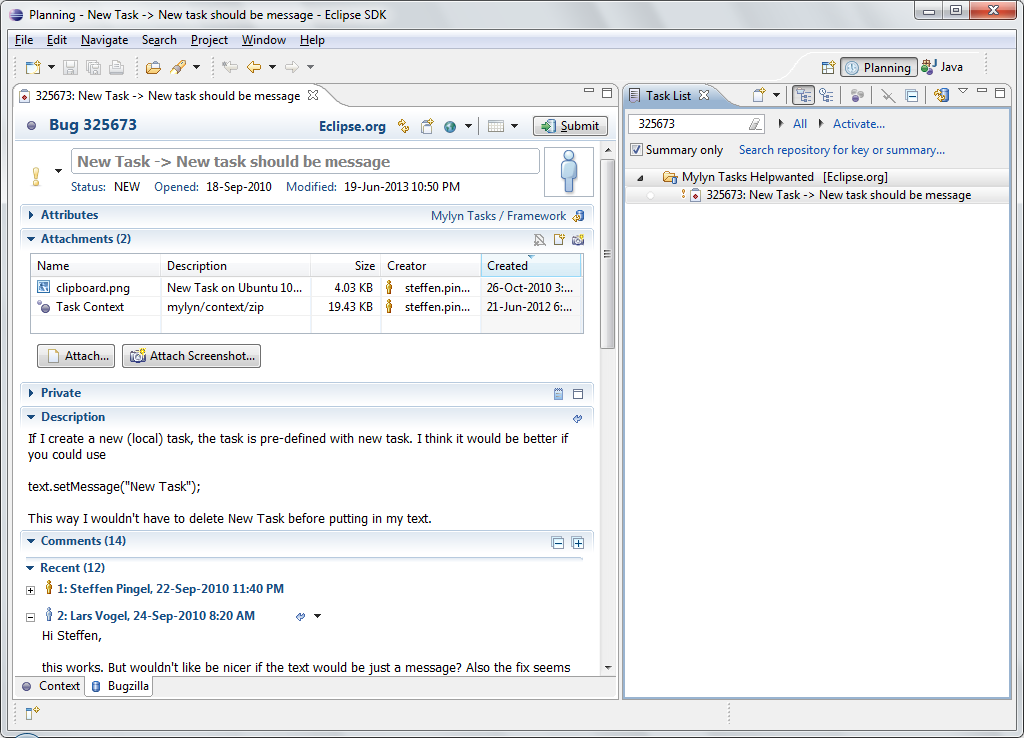Toggle Scheduled presentation in Task List
Image resolution: width=1024 pixels, height=738 pixels.
(x=827, y=95)
